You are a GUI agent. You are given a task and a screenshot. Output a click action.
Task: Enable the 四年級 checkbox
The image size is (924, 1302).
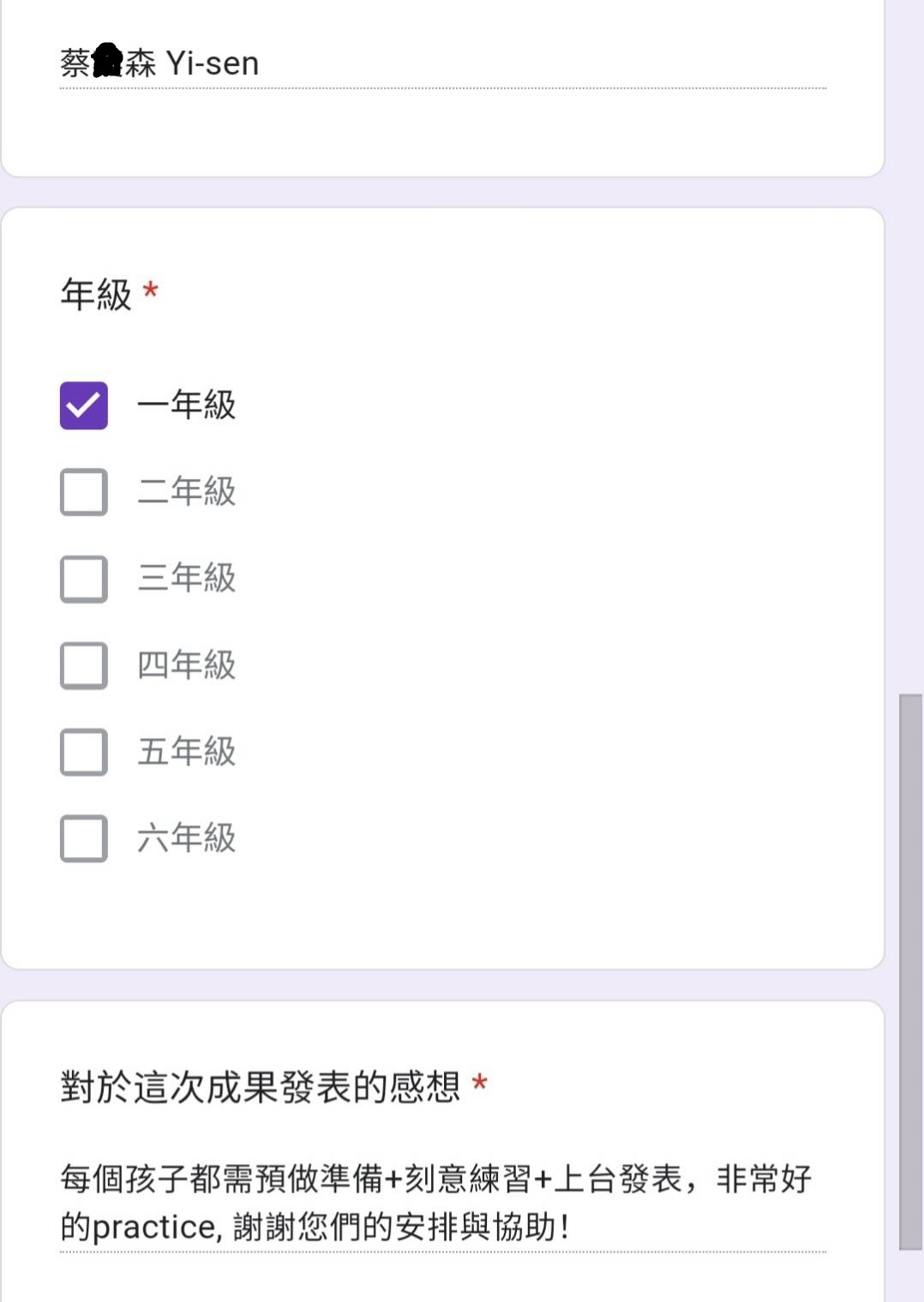point(84,665)
